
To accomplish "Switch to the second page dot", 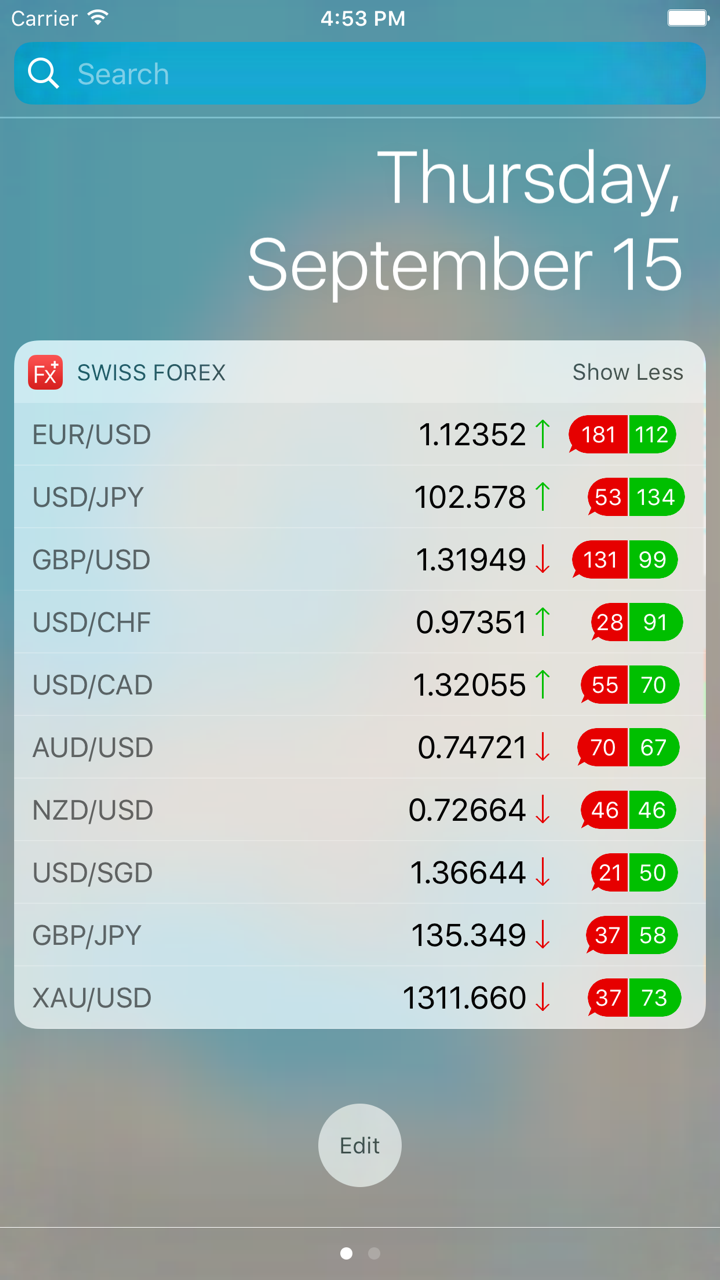I will coord(374,1253).
